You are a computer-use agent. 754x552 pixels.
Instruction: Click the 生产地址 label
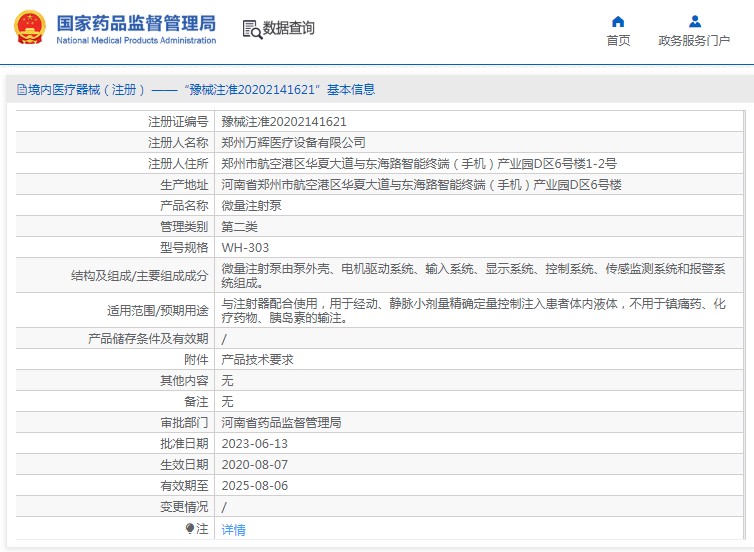point(184,185)
